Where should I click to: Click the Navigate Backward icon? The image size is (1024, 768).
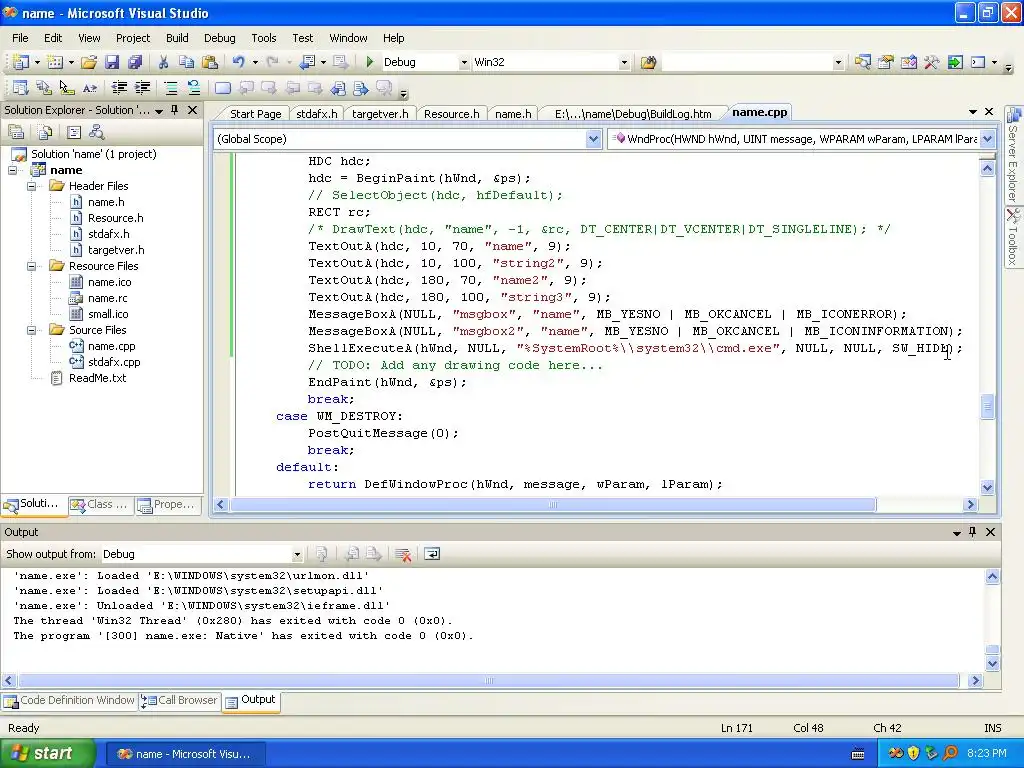coord(308,62)
